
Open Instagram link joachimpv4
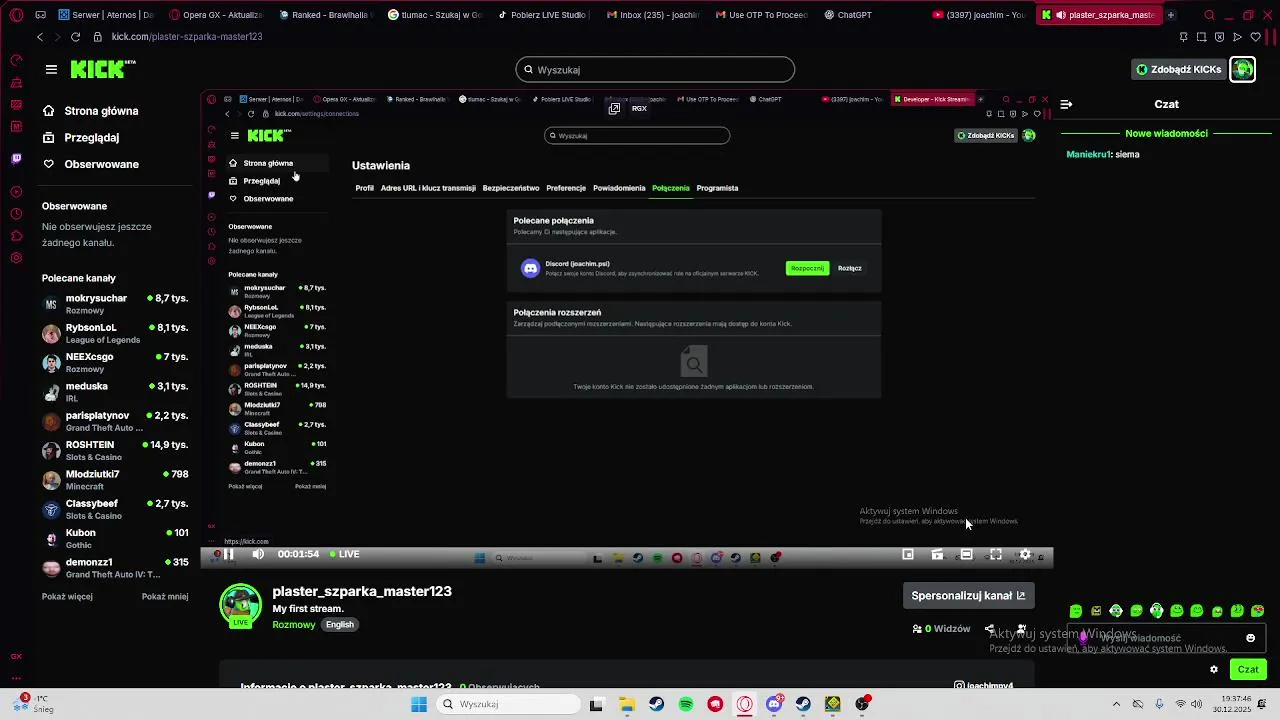pos(984,686)
